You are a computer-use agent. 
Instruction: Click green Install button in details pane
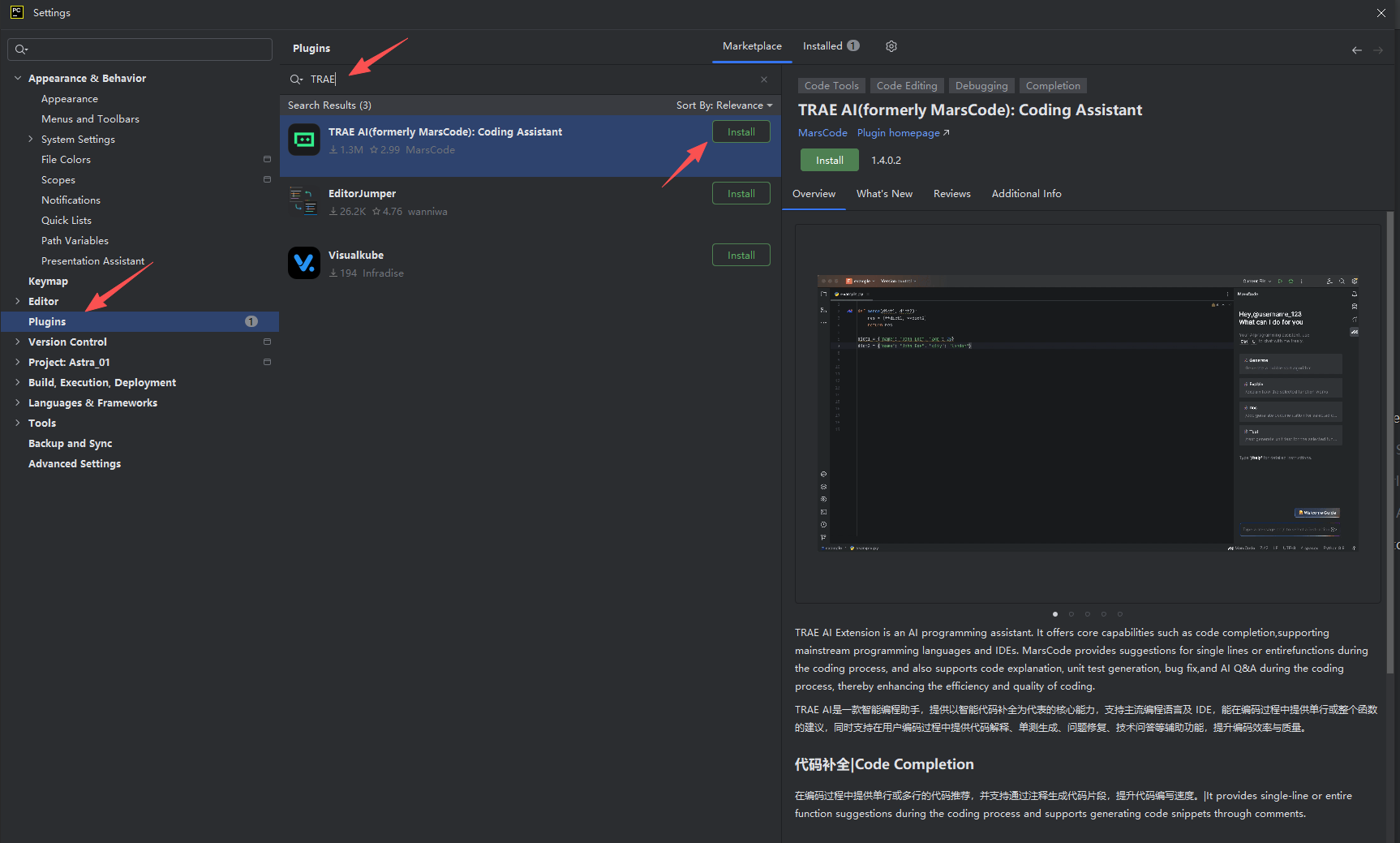pyautogui.click(x=829, y=161)
